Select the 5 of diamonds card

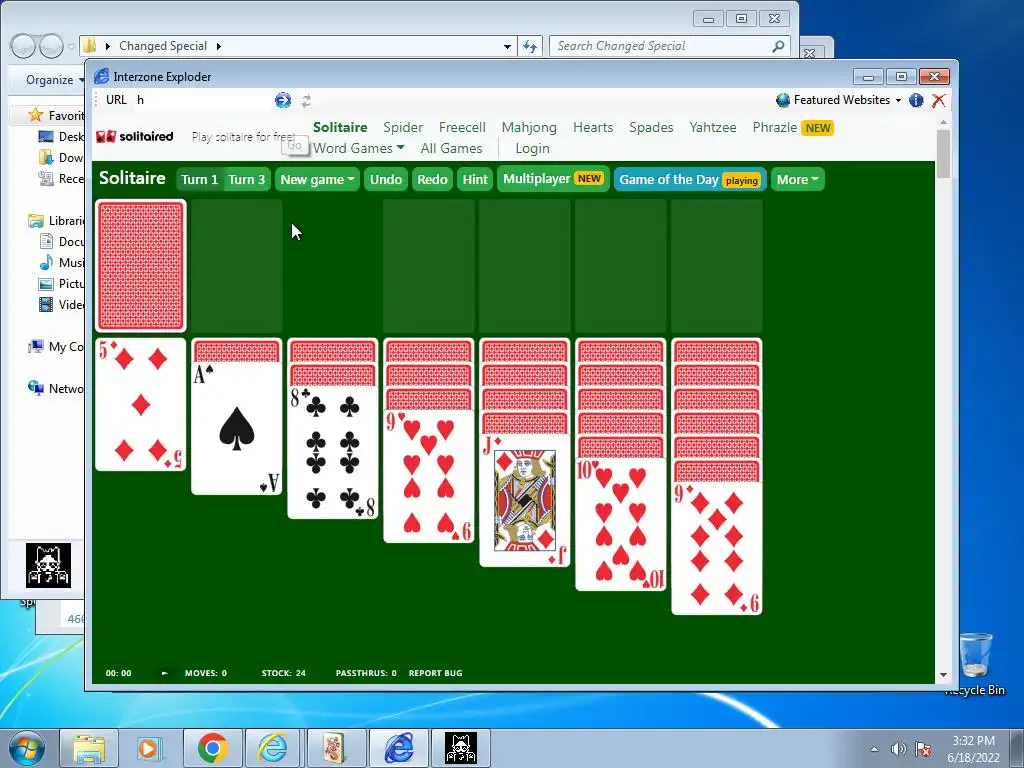tap(141, 404)
